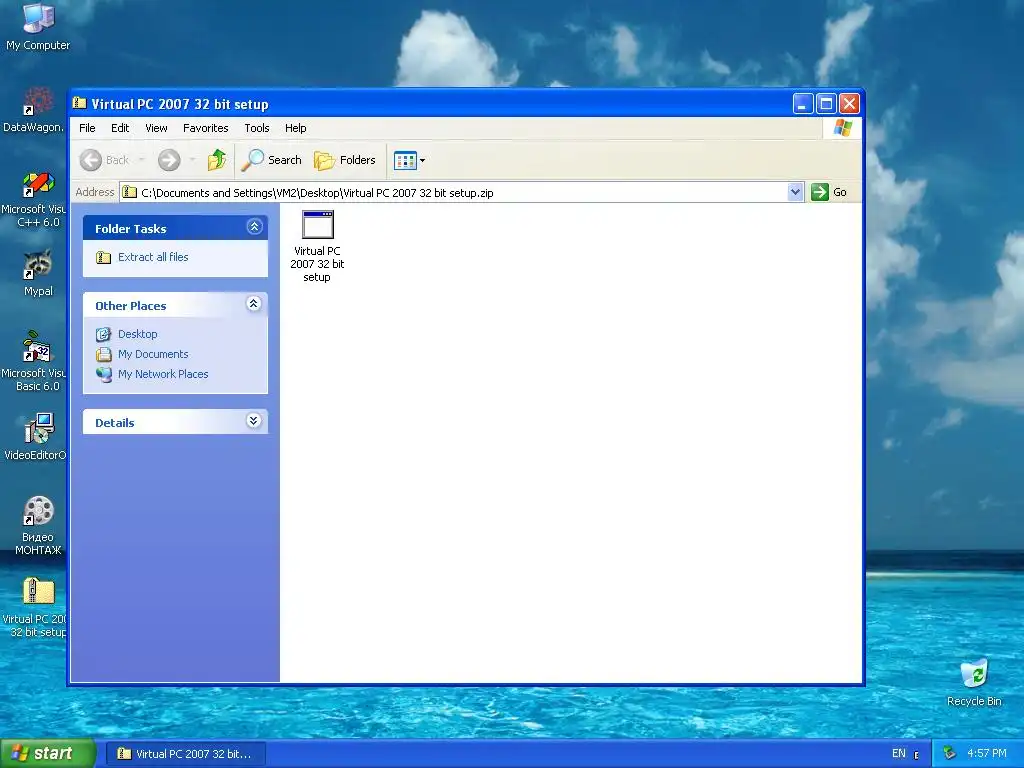Open the Help menu

295,128
